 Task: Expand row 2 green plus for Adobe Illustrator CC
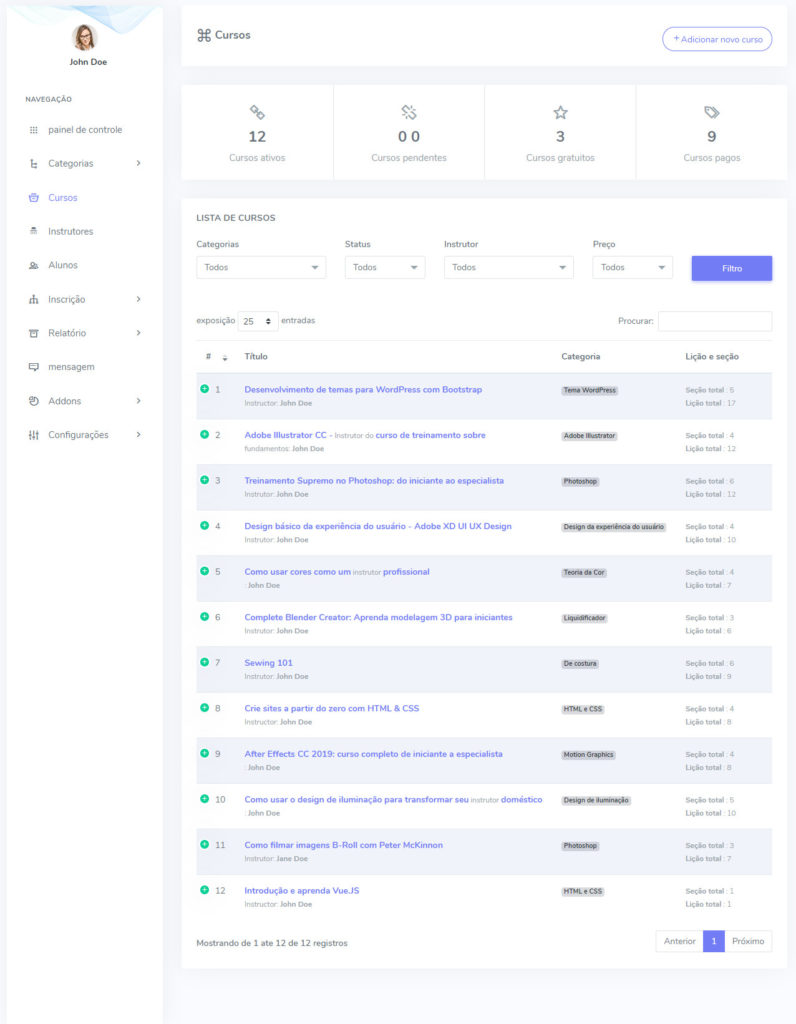click(x=204, y=434)
